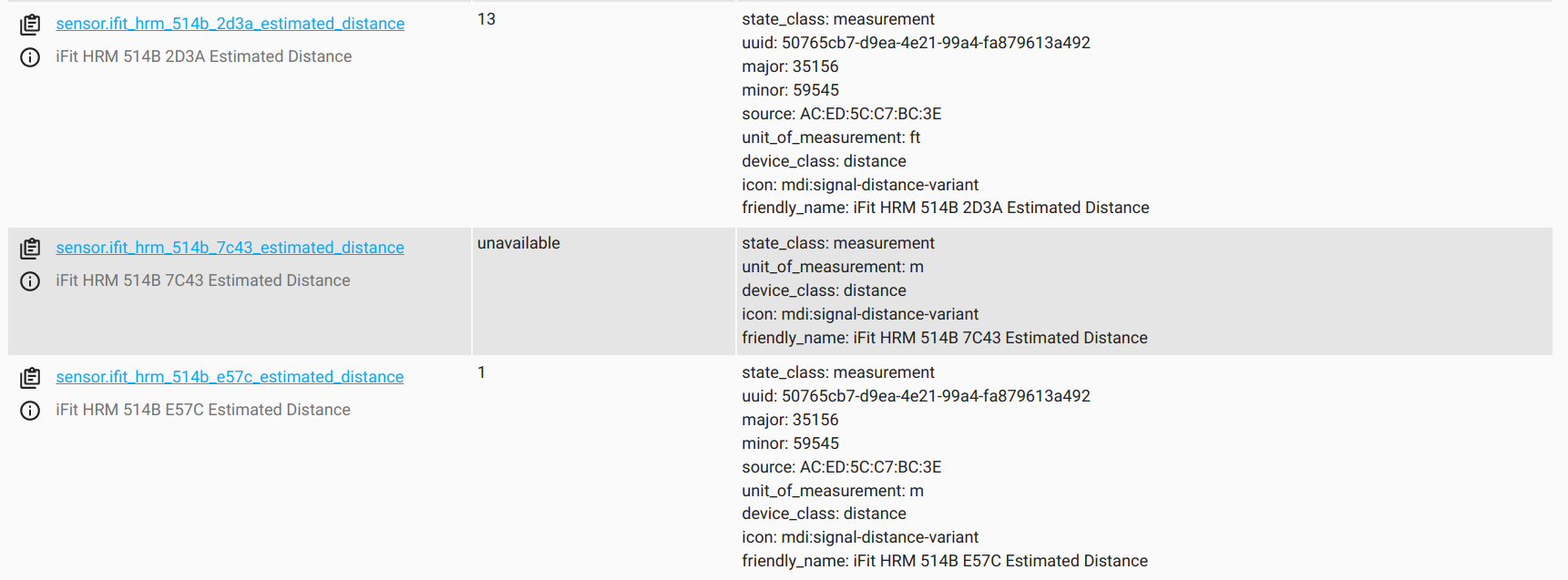This screenshot has width=1568, height=580.
Task: Open the info popup for the E57C sensor
Action: pyautogui.click(x=29, y=410)
